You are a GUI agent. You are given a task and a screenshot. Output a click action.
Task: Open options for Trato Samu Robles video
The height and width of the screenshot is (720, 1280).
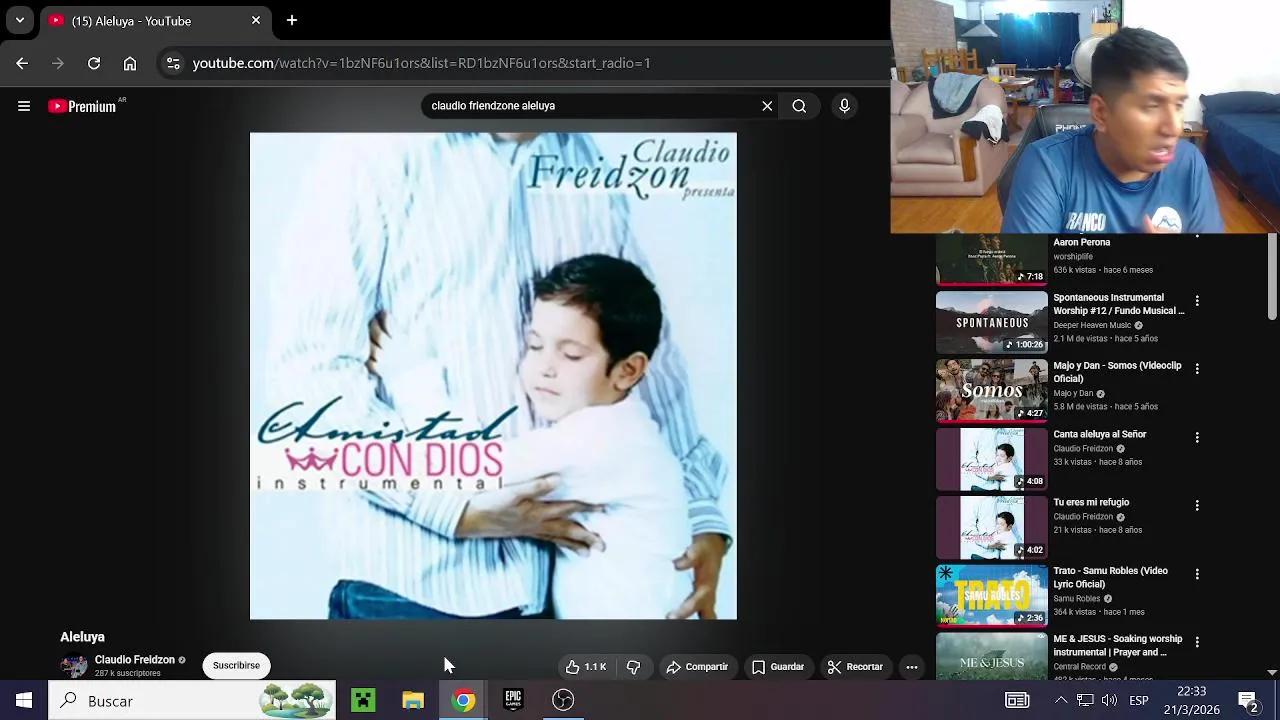1197,573
